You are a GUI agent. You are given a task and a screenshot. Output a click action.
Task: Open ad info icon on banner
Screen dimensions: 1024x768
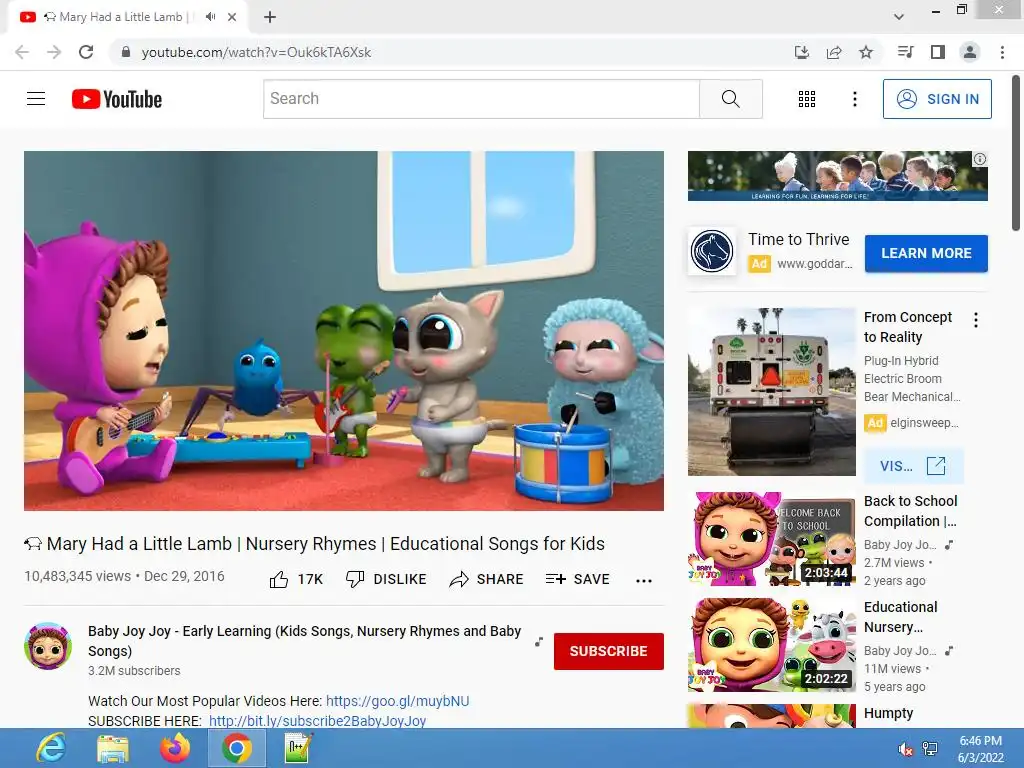980,159
